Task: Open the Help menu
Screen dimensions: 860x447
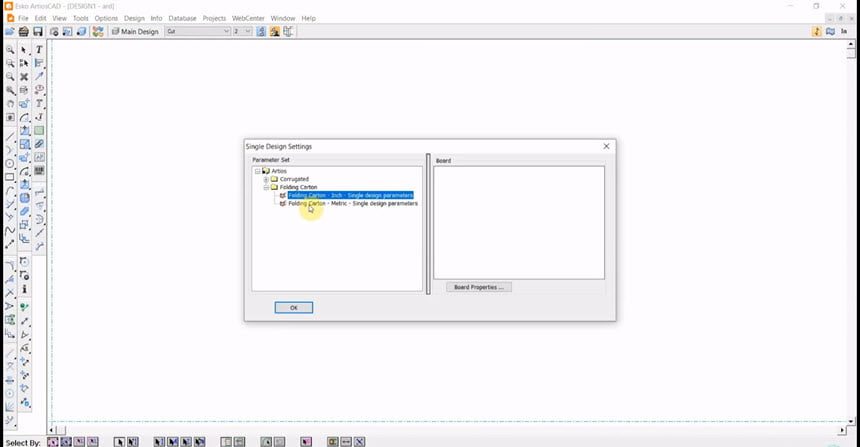Action: (x=308, y=18)
